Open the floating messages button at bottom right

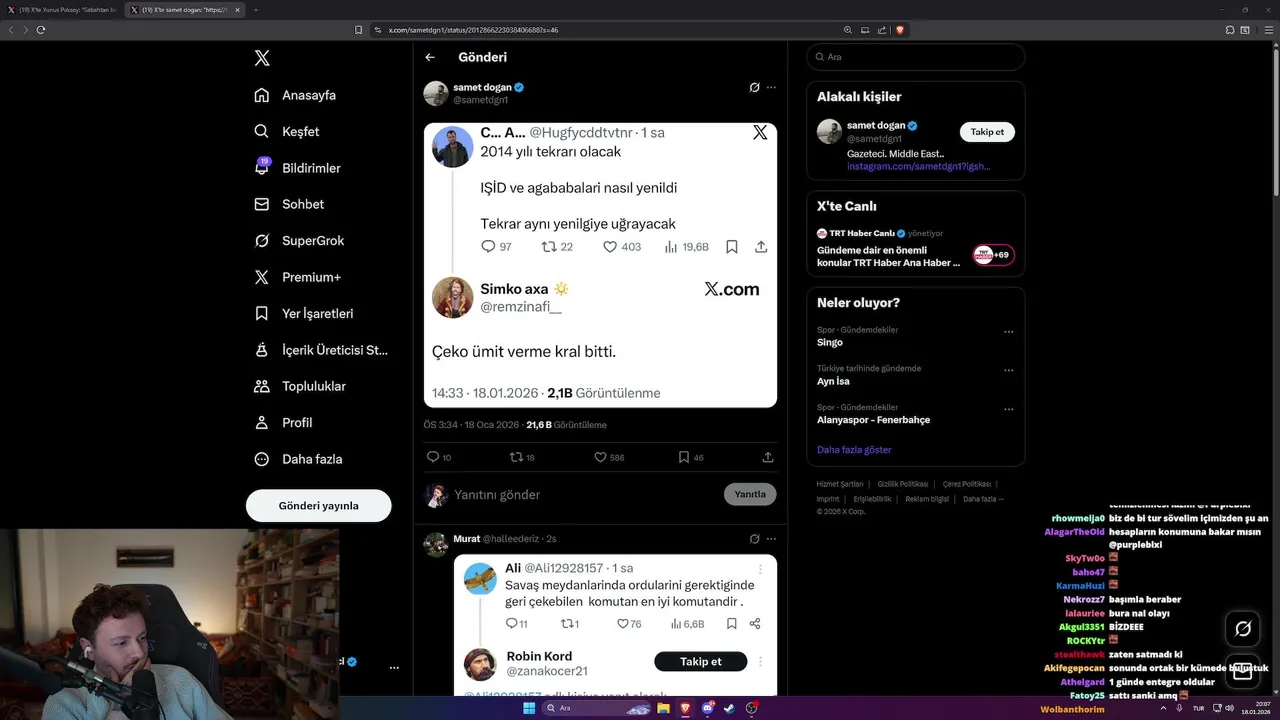point(1243,673)
